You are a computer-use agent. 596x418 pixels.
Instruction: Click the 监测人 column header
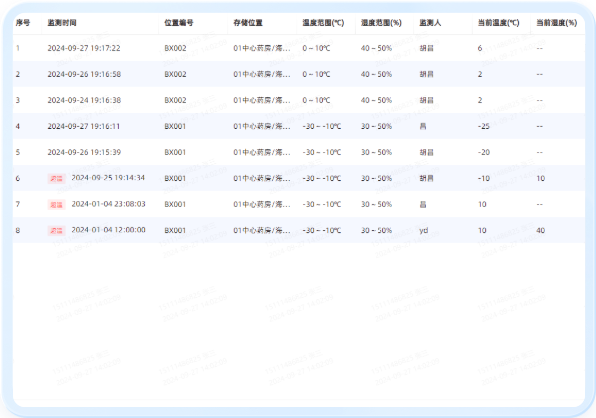[x=430, y=23]
